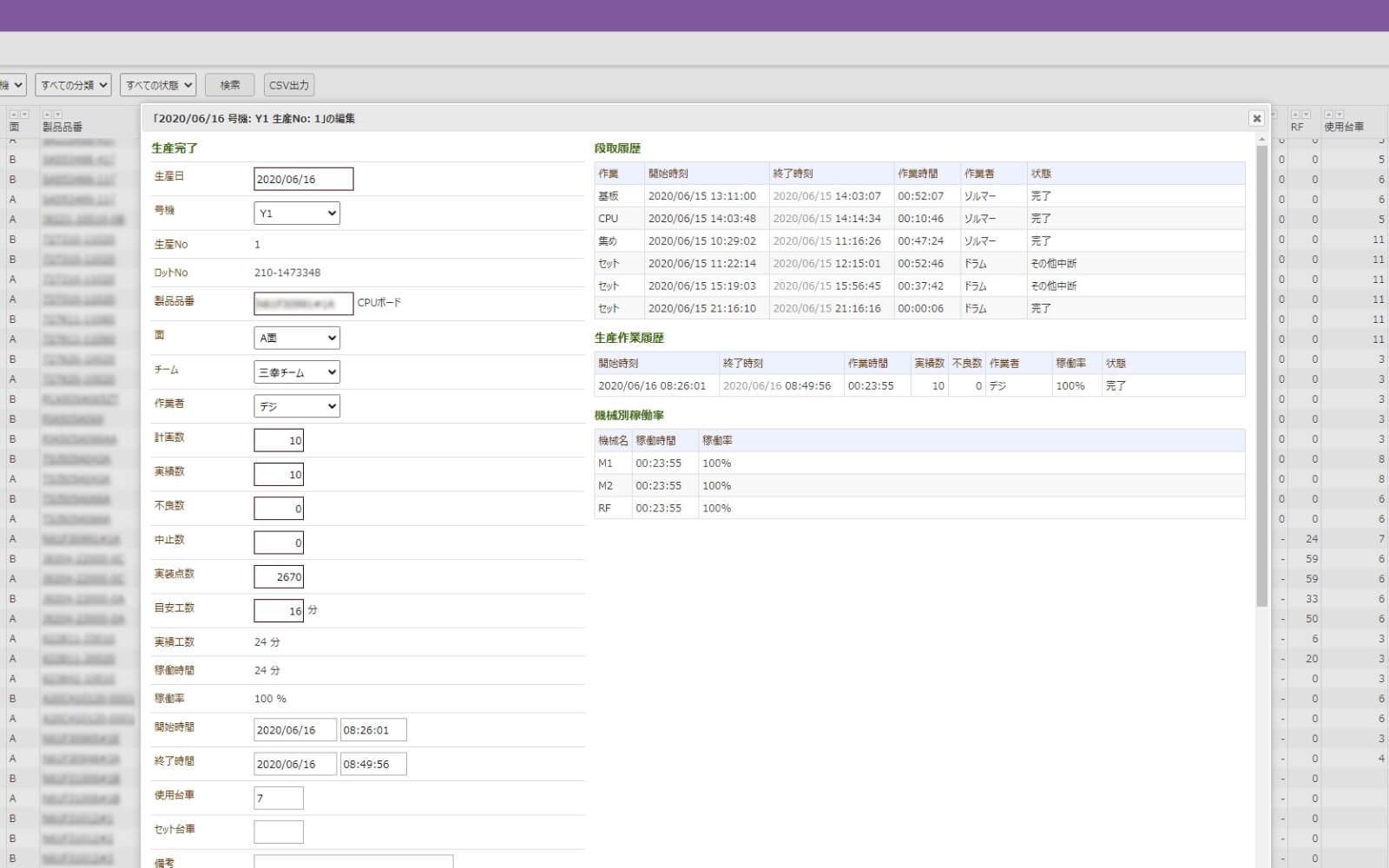This screenshot has width=1389, height=868.
Task: Click the 実績数 input field
Action: pos(279,474)
